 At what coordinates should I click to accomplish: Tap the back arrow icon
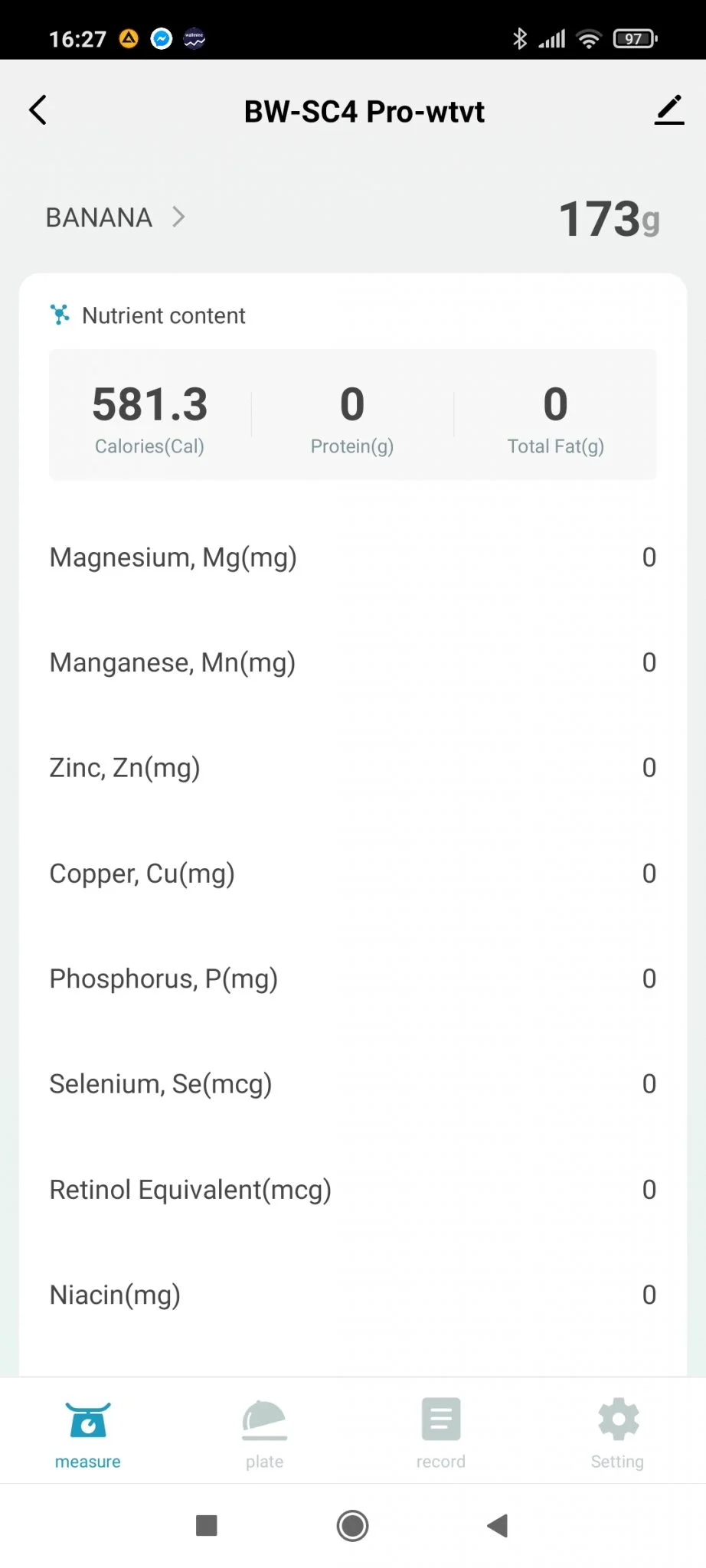click(38, 110)
